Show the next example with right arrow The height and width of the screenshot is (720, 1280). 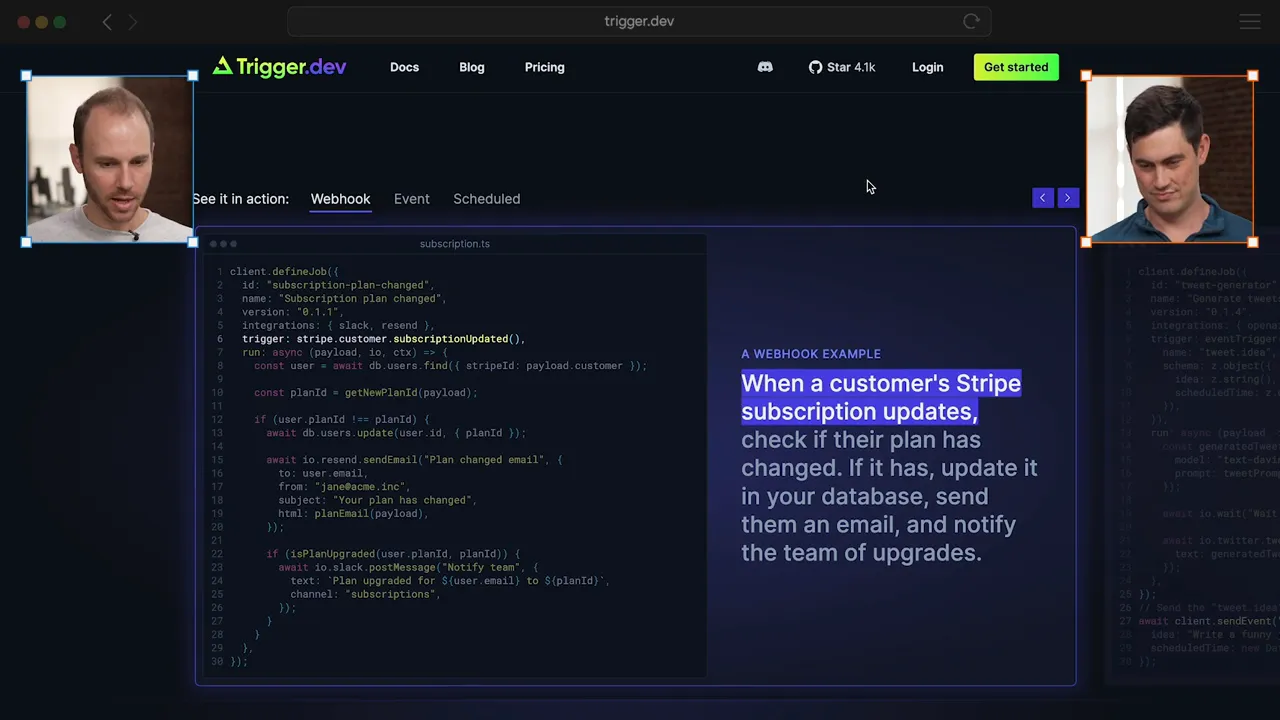(1067, 198)
